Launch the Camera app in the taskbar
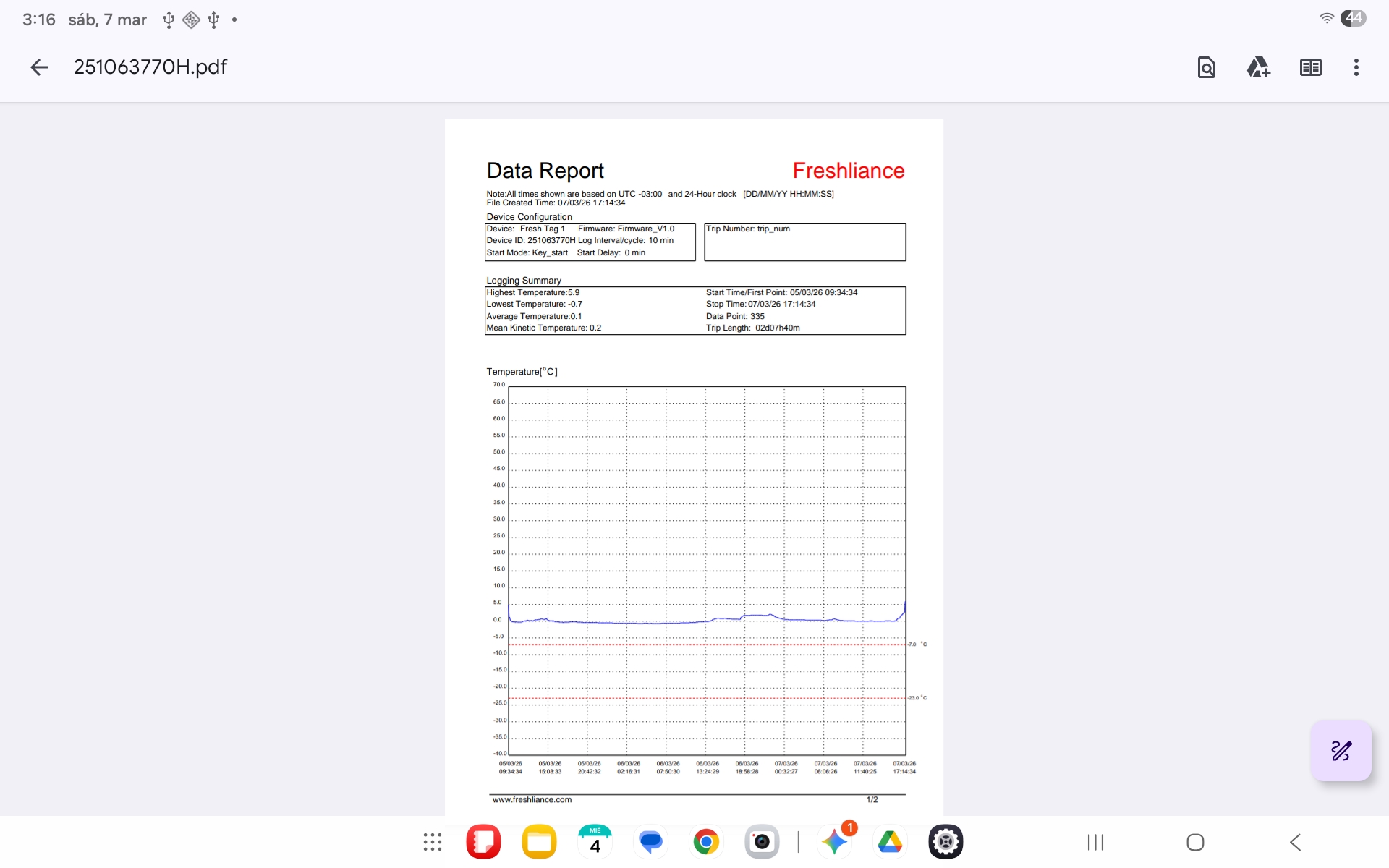The height and width of the screenshot is (868, 1389). point(762,842)
